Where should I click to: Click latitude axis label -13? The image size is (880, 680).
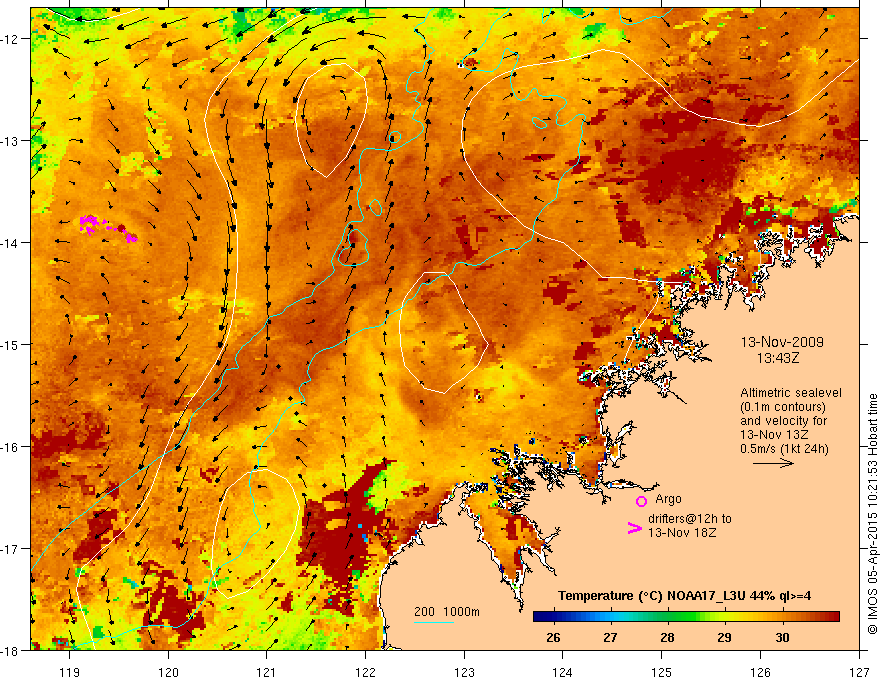pos(12,141)
